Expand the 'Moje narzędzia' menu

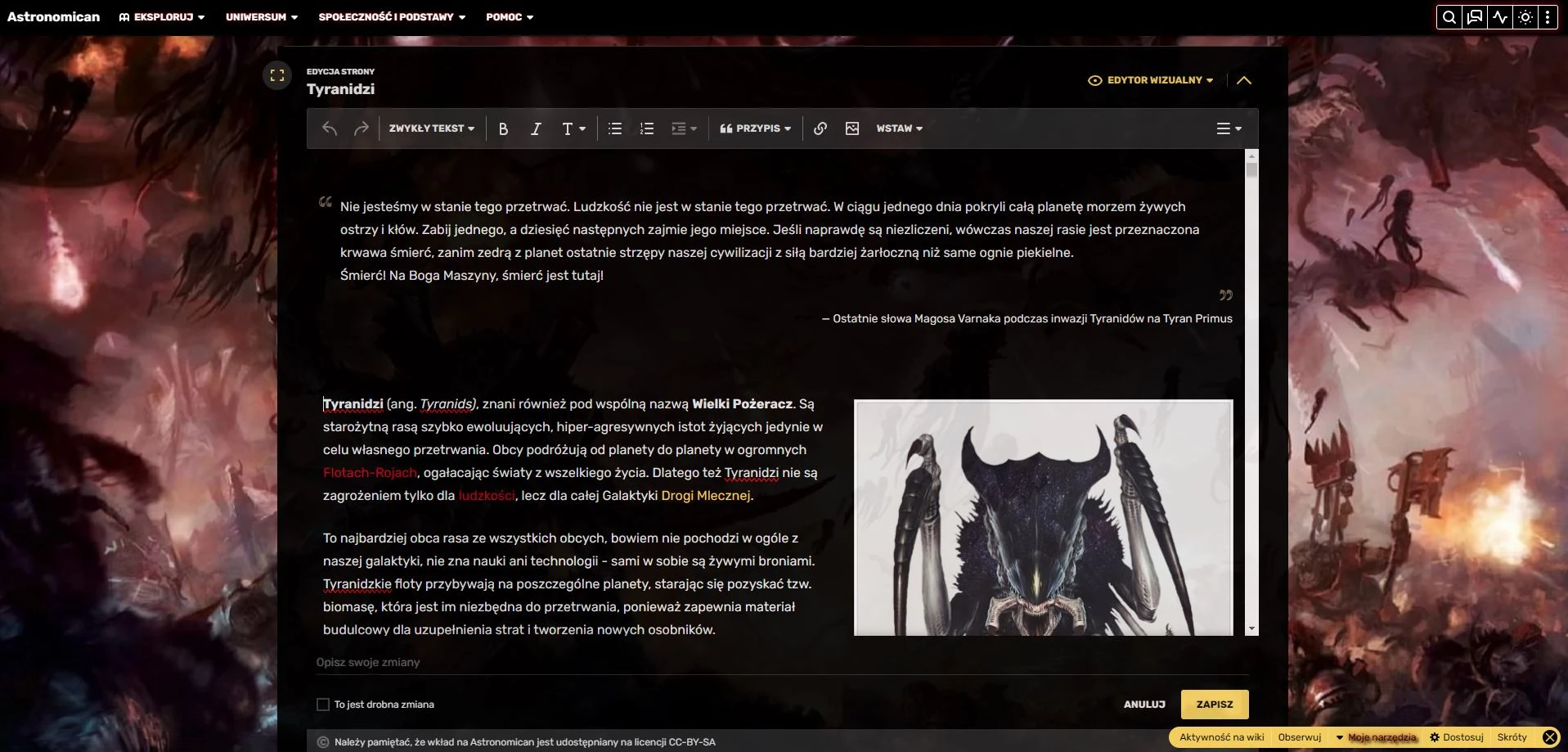(x=1376, y=737)
